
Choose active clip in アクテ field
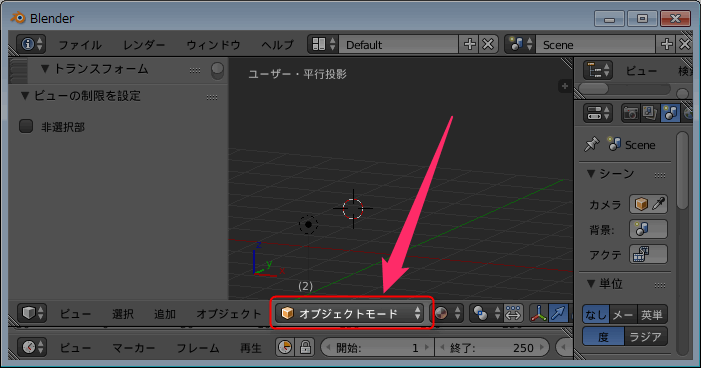pos(648,254)
